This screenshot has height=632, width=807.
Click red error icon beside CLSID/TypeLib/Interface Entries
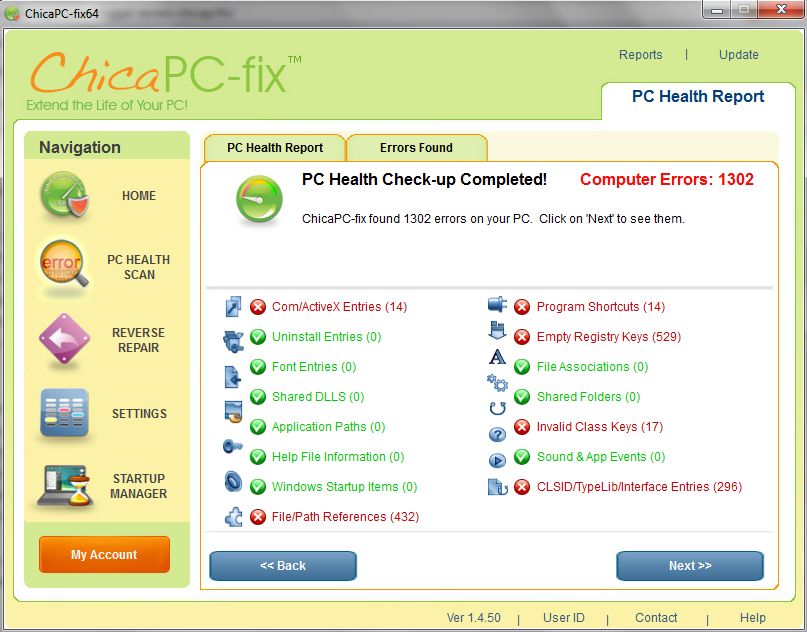522,487
